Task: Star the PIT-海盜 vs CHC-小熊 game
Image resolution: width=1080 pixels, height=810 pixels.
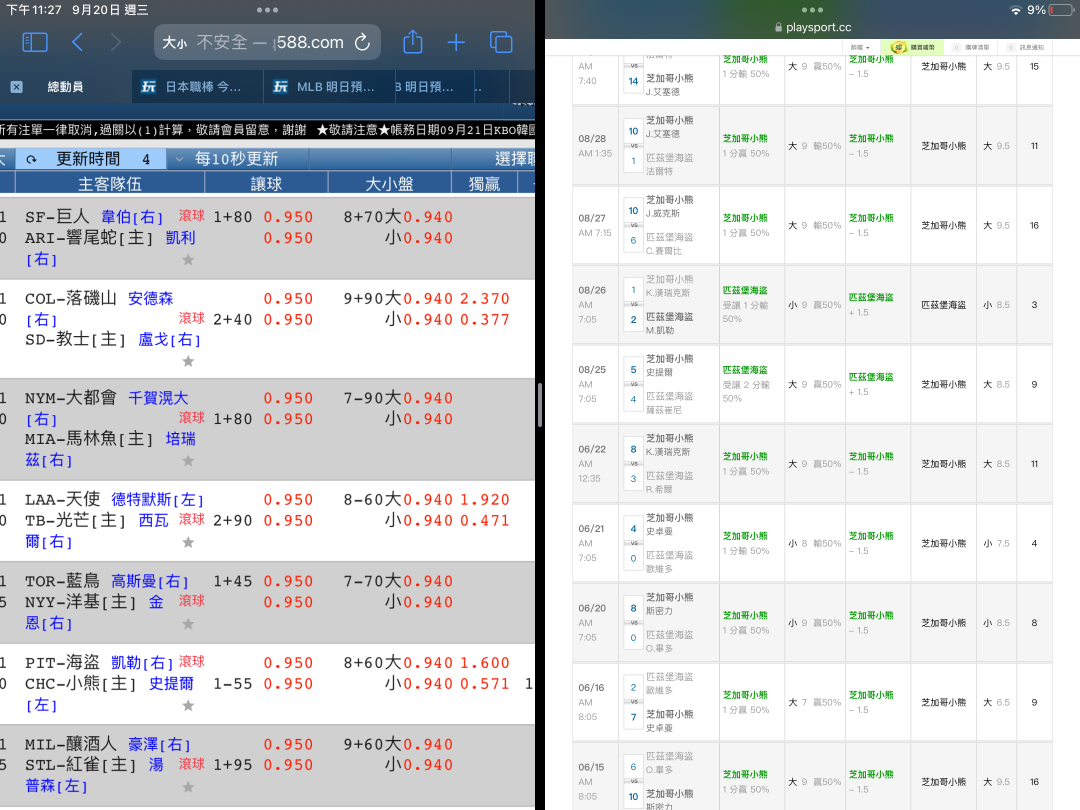Action: tap(188, 705)
